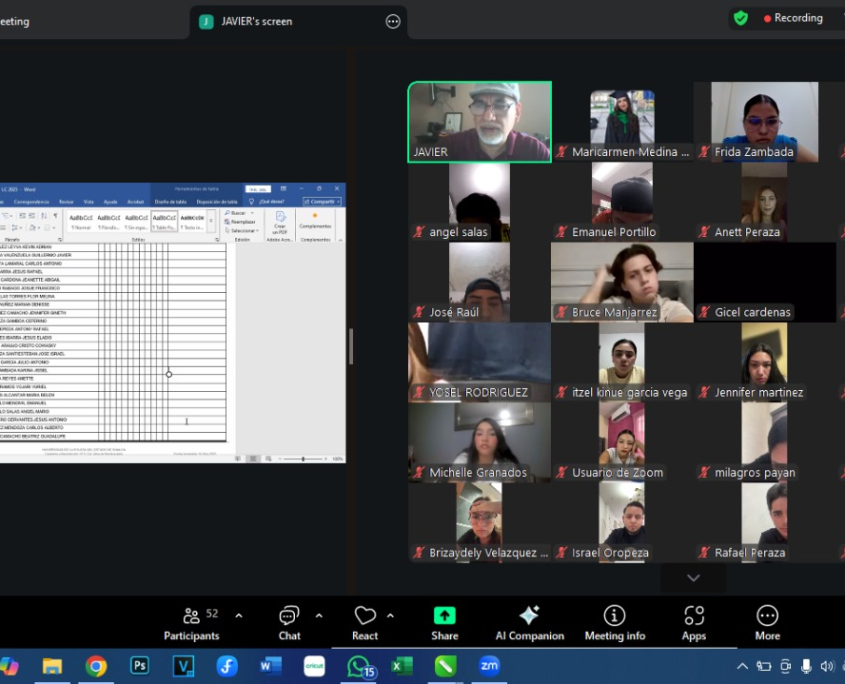Open AI Companion
845x684 pixels.
point(529,623)
